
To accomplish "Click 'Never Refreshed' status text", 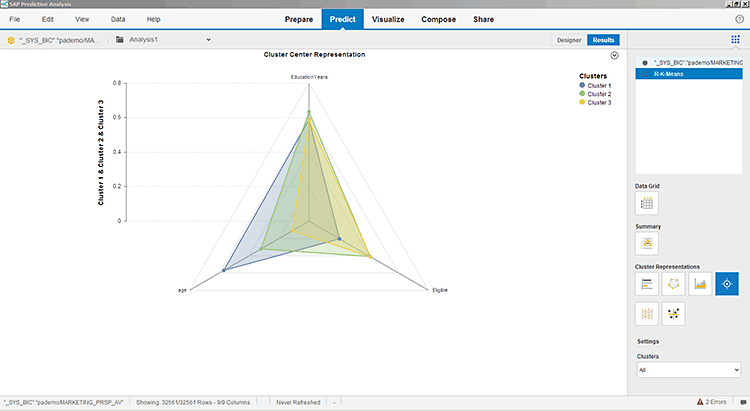I will pyautogui.click(x=298, y=402).
